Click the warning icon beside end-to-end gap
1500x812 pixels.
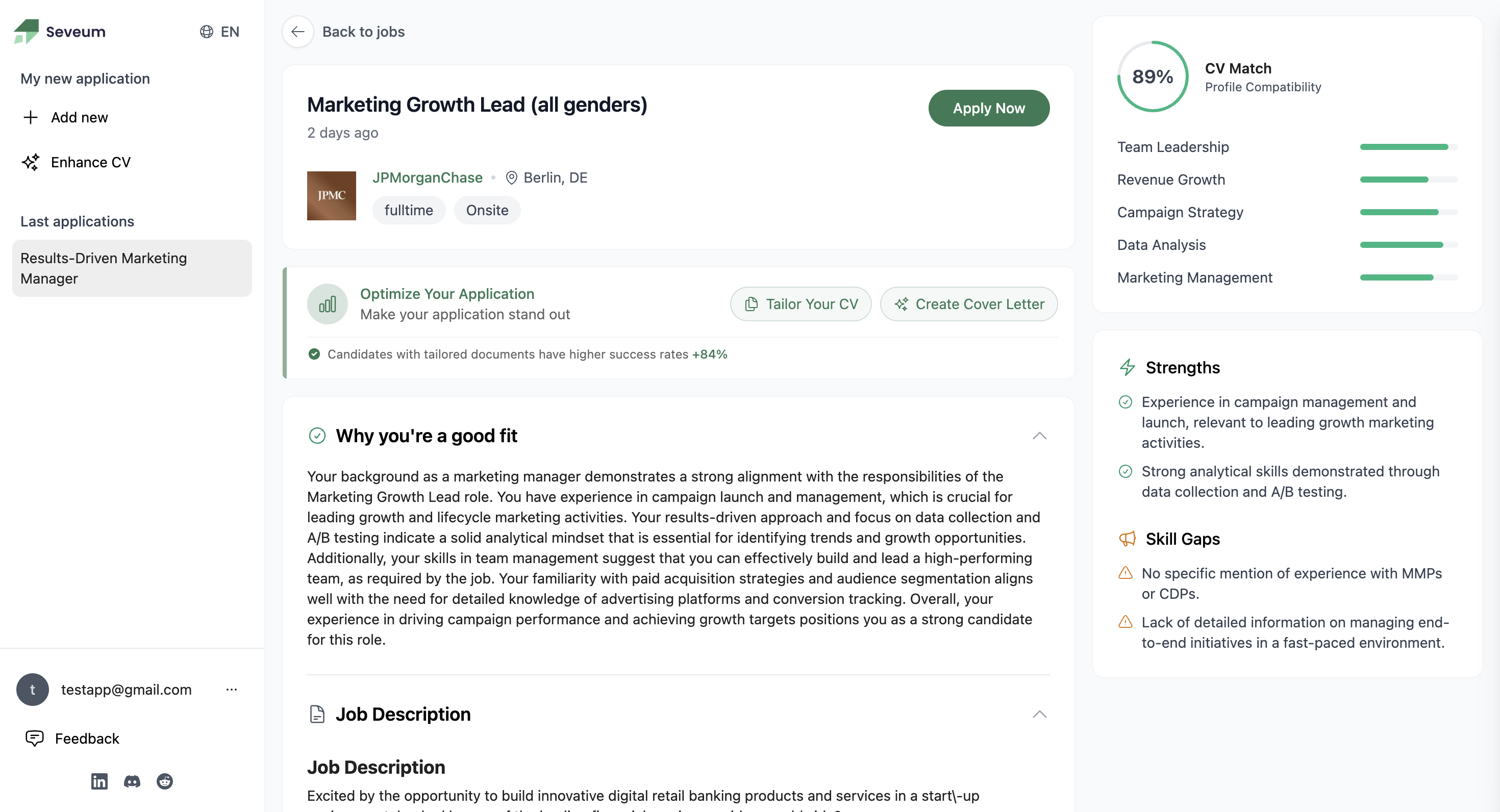pos(1126,622)
